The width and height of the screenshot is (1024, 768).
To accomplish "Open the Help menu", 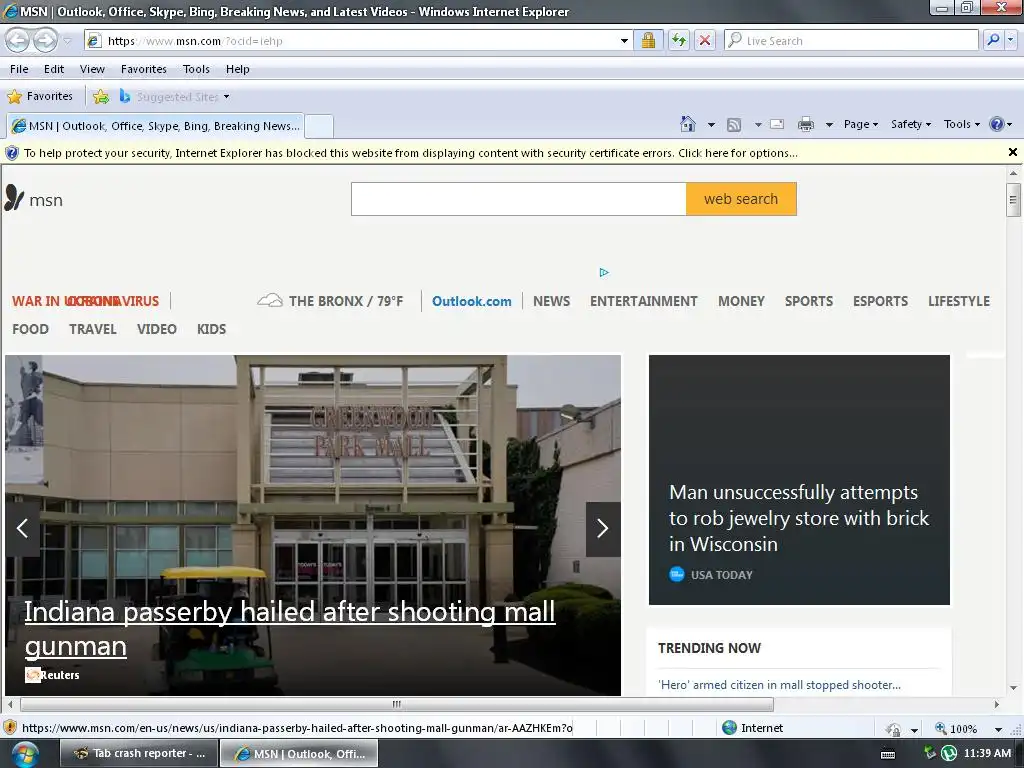I will click(x=238, y=69).
